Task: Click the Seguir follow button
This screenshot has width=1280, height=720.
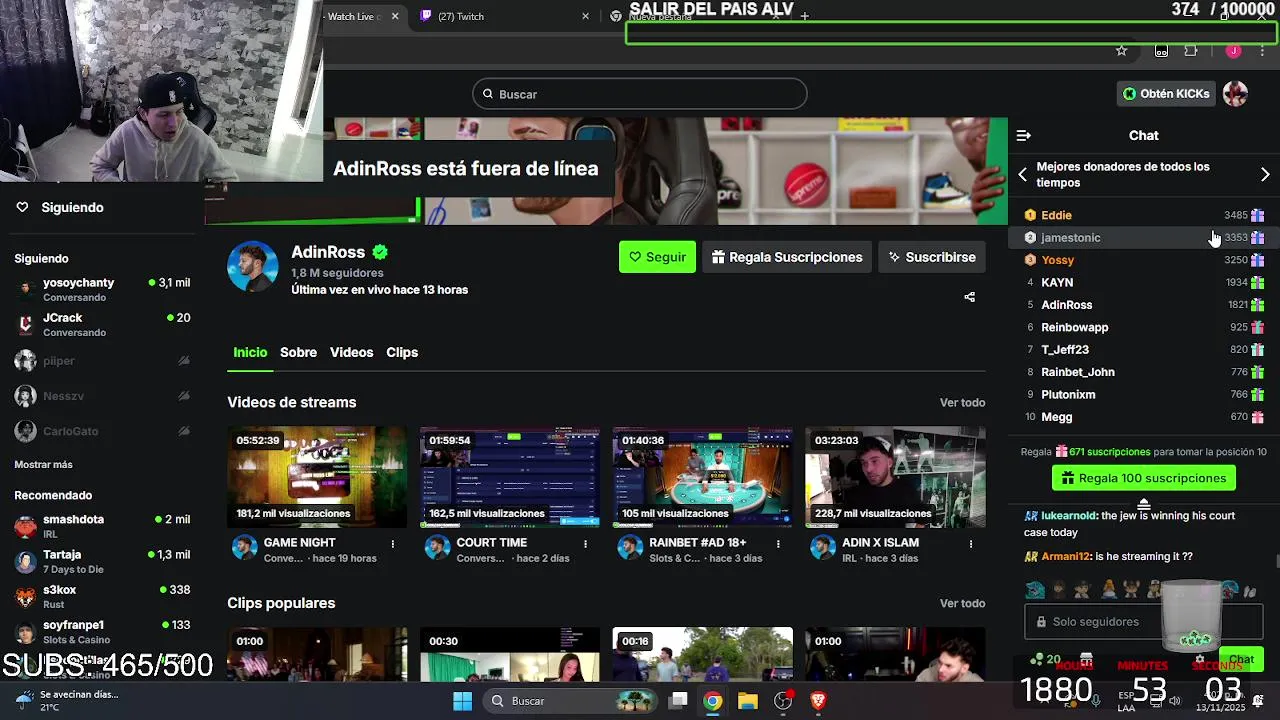Action: pos(657,257)
